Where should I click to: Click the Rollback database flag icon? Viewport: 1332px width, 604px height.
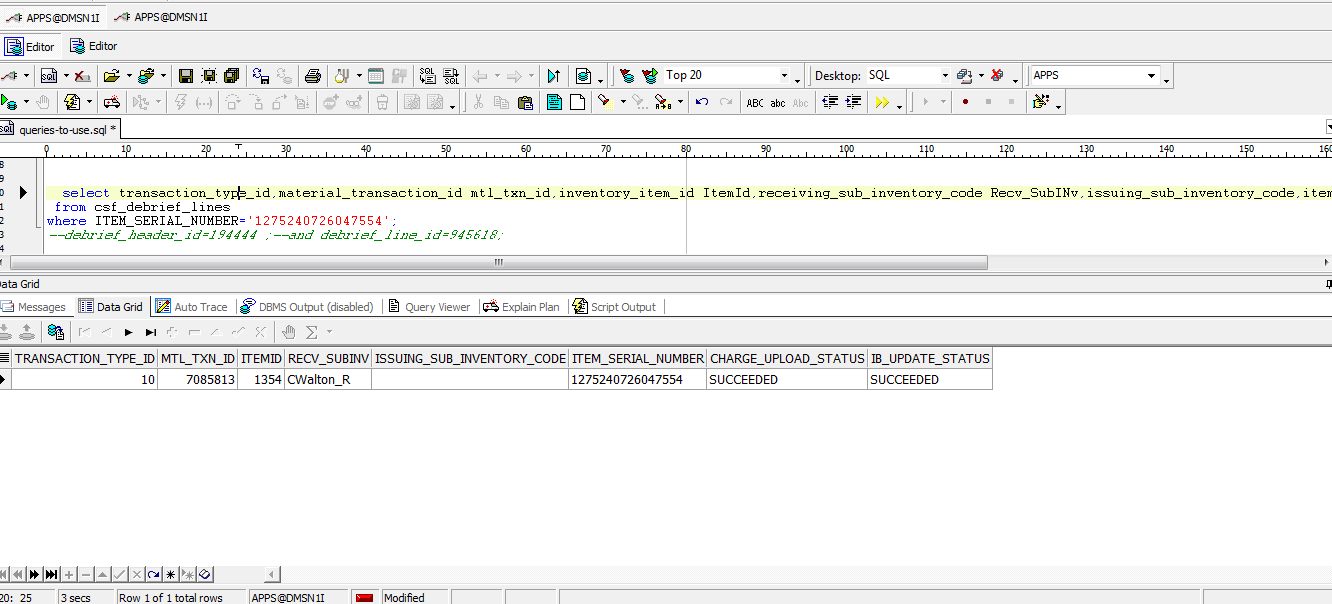tap(650, 76)
